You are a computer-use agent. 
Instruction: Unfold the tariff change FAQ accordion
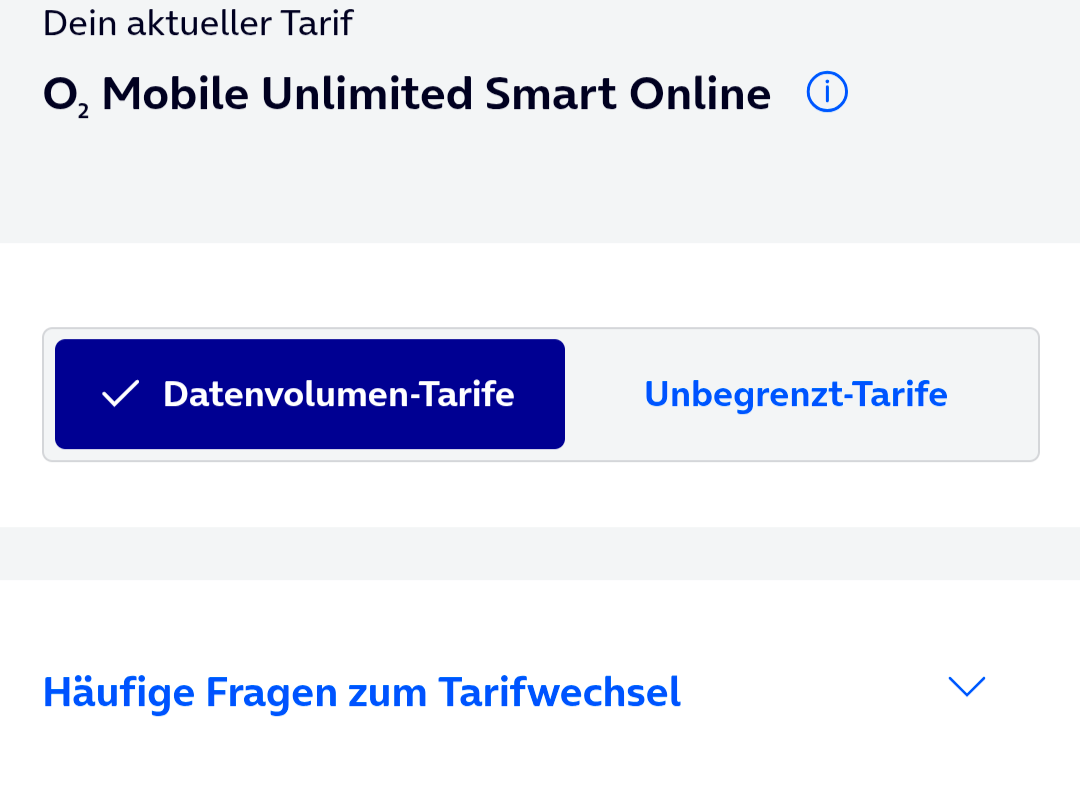click(x=514, y=692)
